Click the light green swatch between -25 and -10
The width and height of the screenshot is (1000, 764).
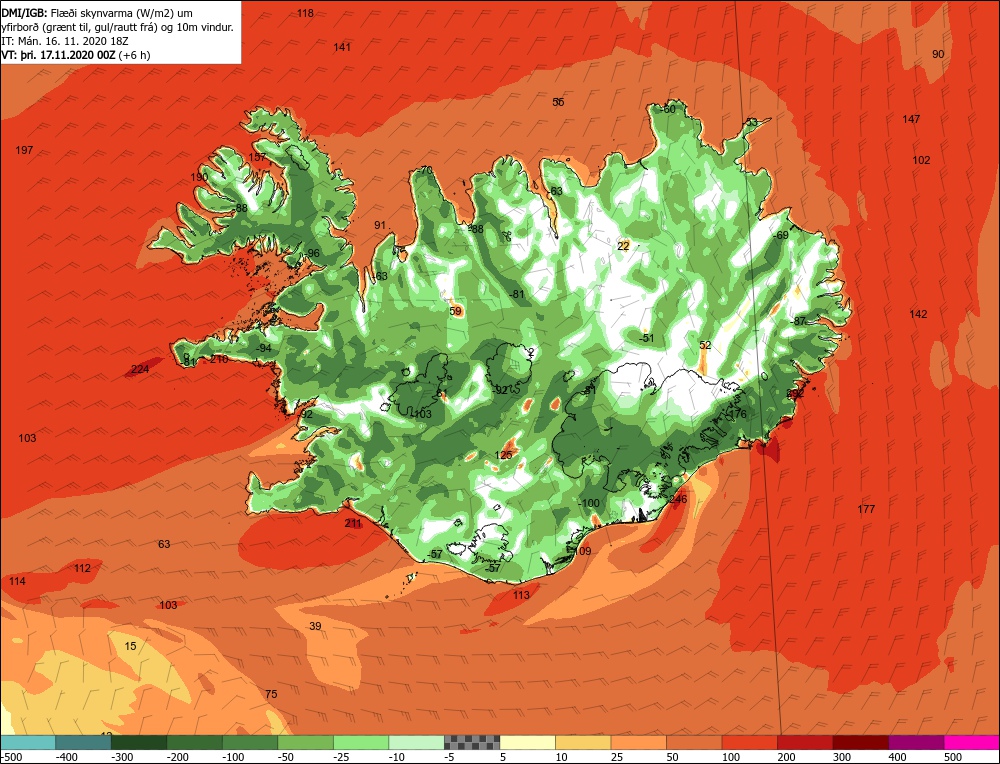coord(361,742)
